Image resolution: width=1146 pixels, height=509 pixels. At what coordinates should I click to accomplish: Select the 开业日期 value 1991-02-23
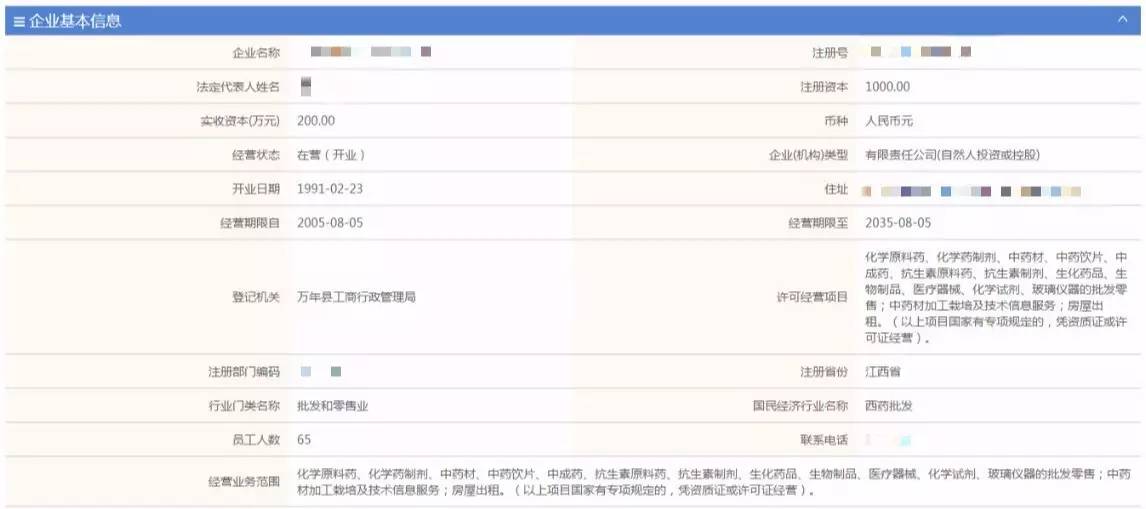pyautogui.click(x=330, y=189)
